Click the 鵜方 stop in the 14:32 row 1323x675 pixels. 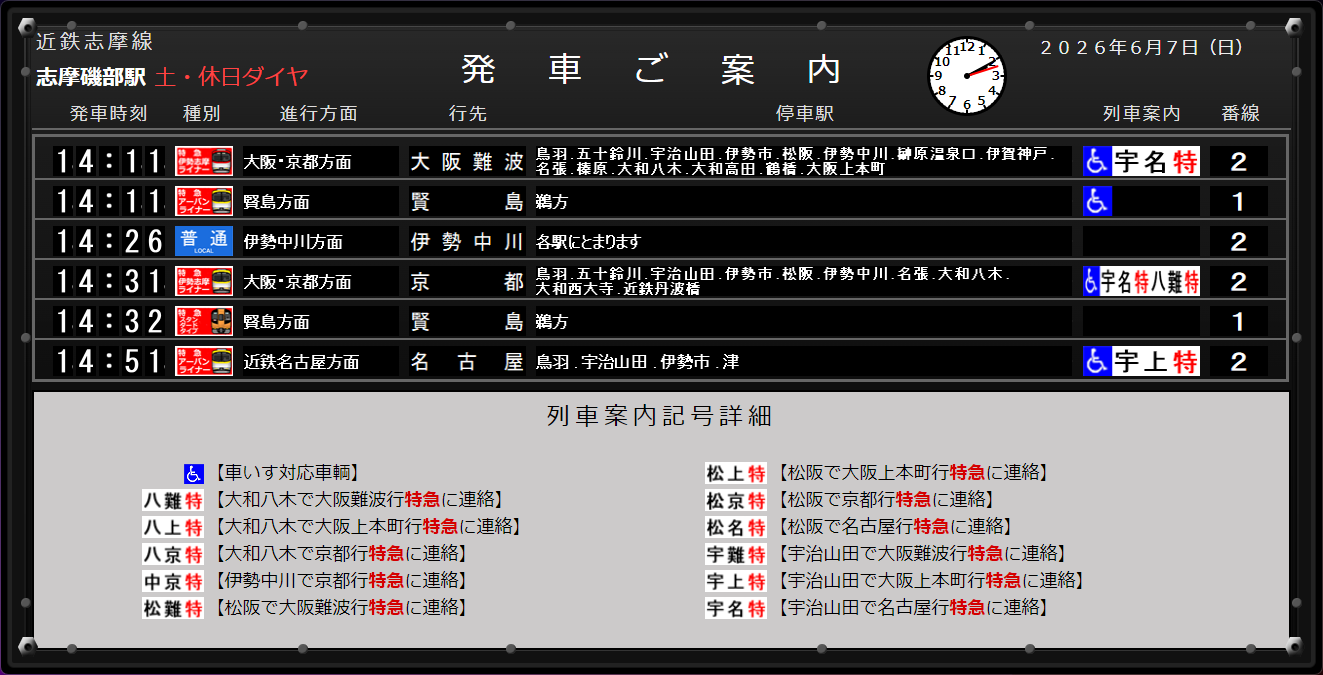[552, 322]
